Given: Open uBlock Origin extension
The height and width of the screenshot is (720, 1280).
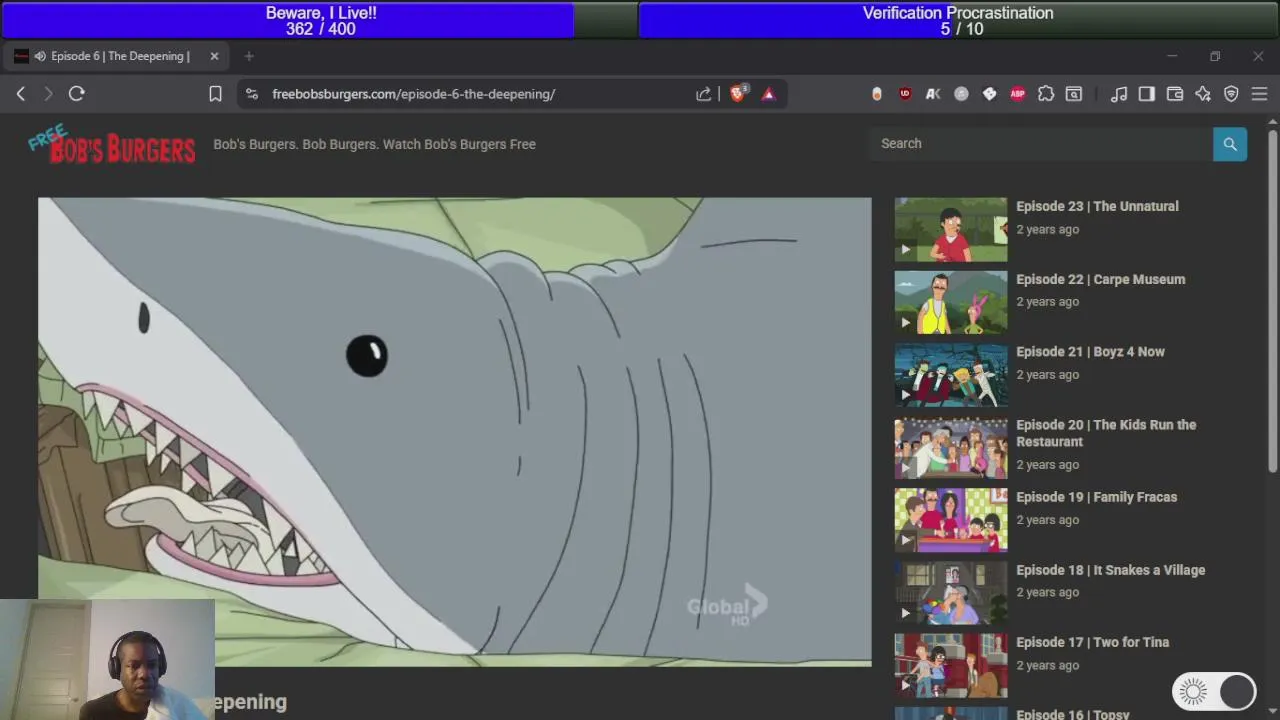Looking at the screenshot, I should pos(905,94).
